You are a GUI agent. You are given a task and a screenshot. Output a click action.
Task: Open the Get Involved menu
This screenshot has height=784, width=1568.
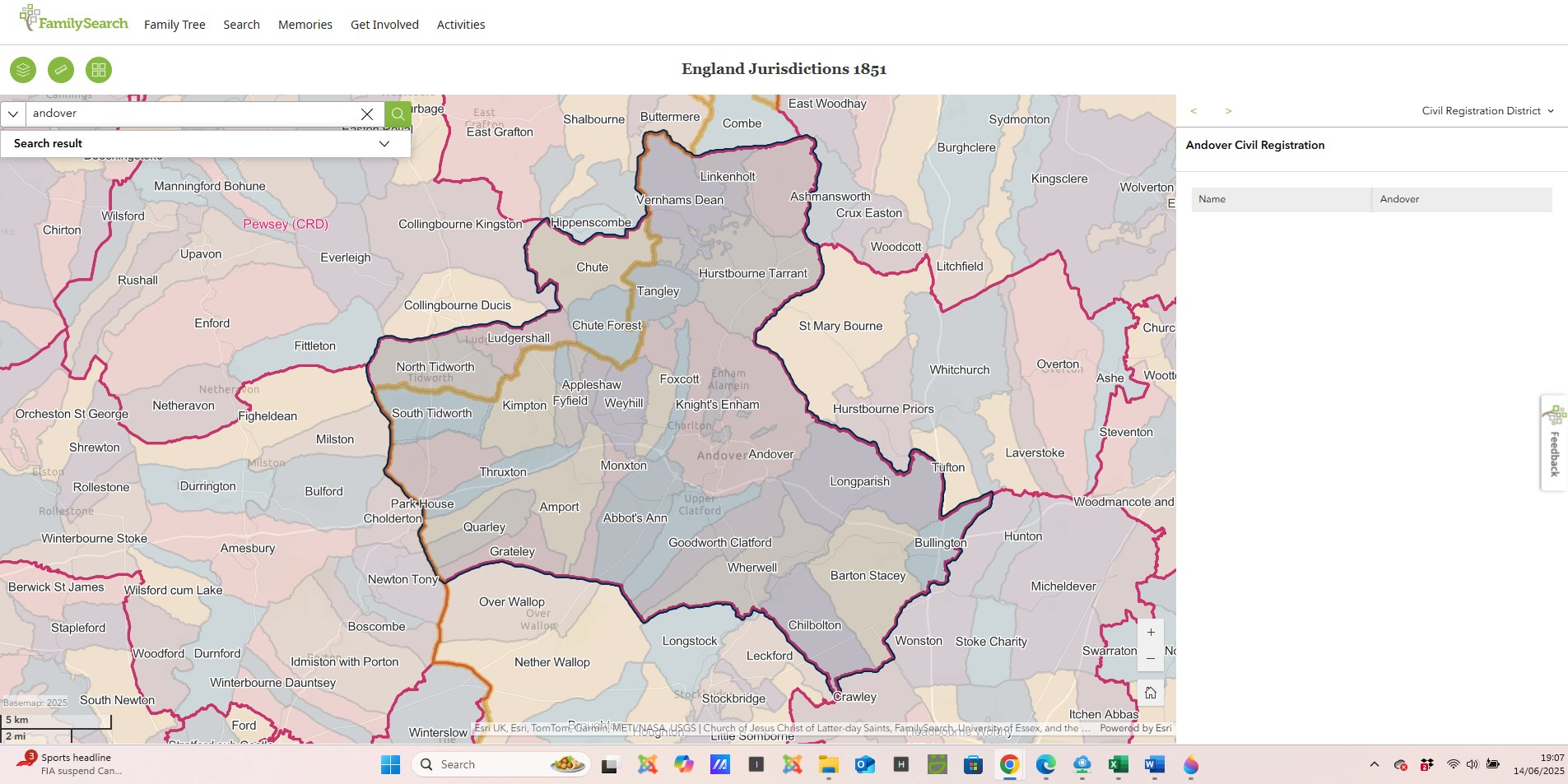[x=384, y=25]
